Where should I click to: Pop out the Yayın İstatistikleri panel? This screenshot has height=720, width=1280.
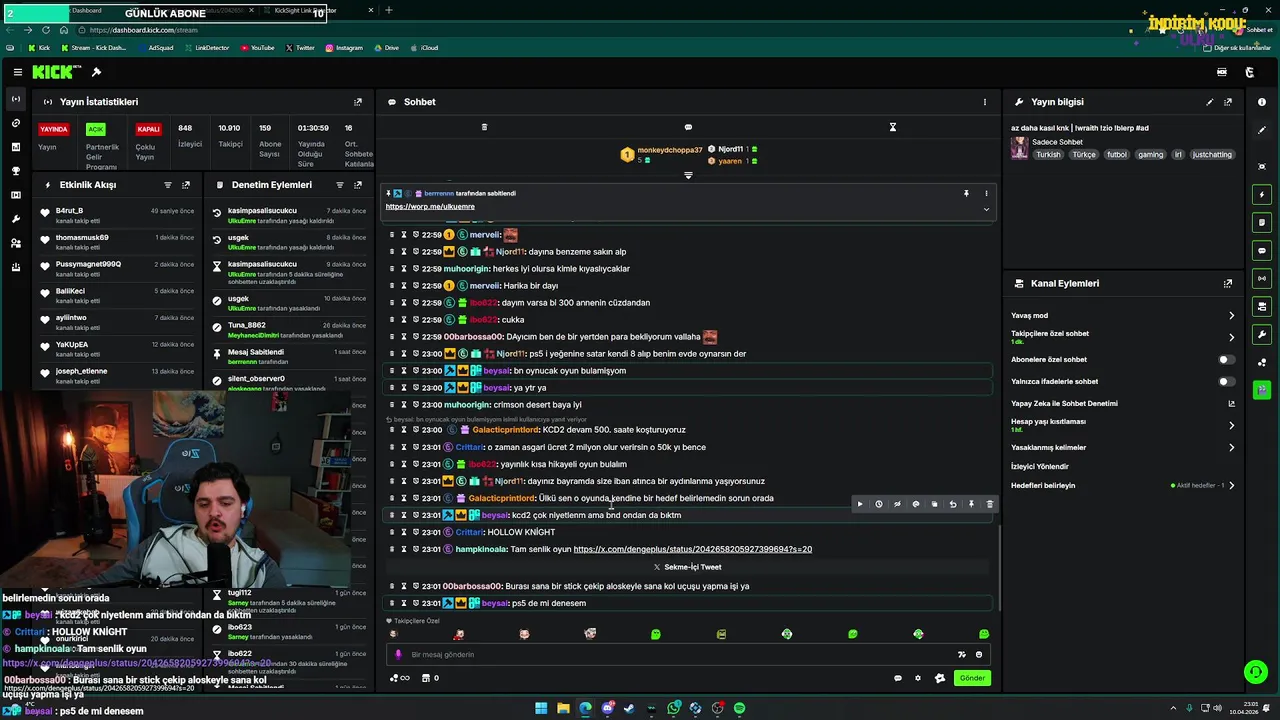pyautogui.click(x=357, y=102)
